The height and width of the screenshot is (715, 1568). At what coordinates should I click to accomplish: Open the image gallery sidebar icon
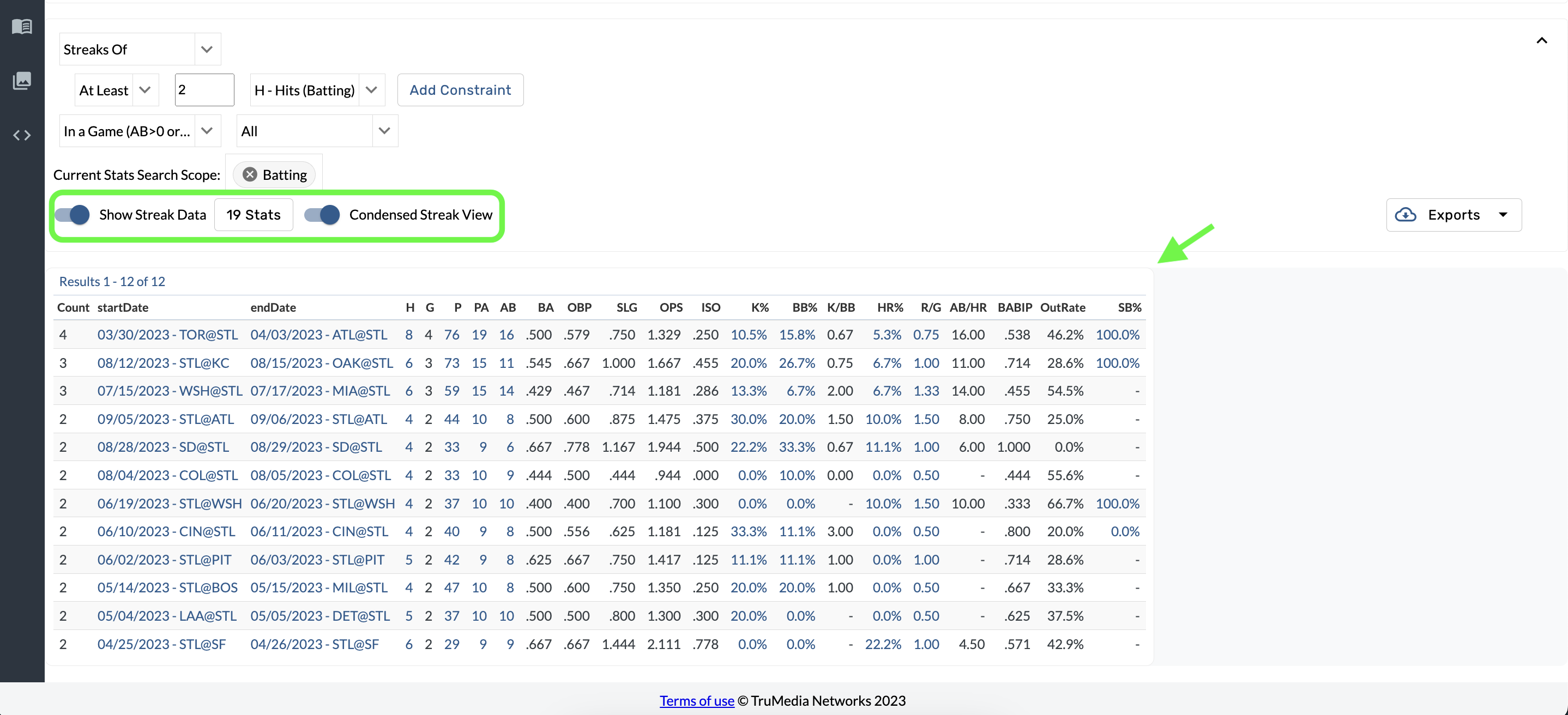coord(22,80)
